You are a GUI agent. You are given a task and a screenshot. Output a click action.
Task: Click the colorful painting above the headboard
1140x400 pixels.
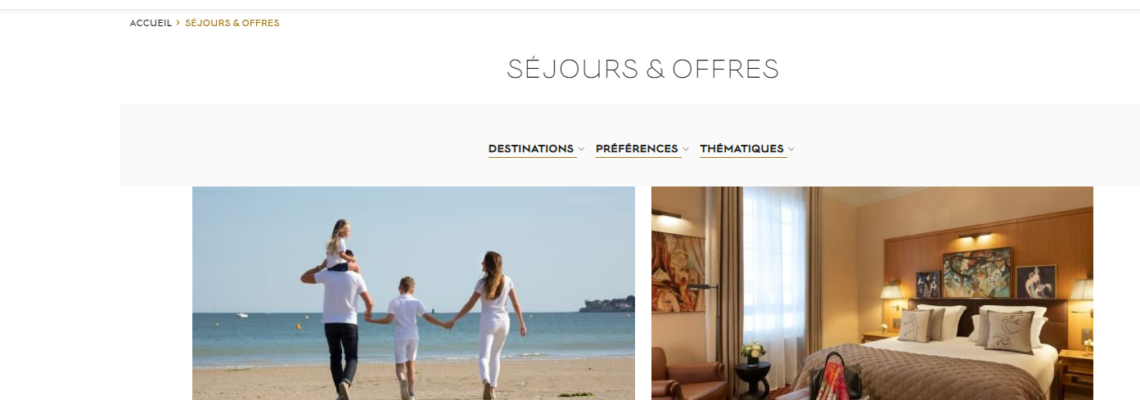pos(976,273)
